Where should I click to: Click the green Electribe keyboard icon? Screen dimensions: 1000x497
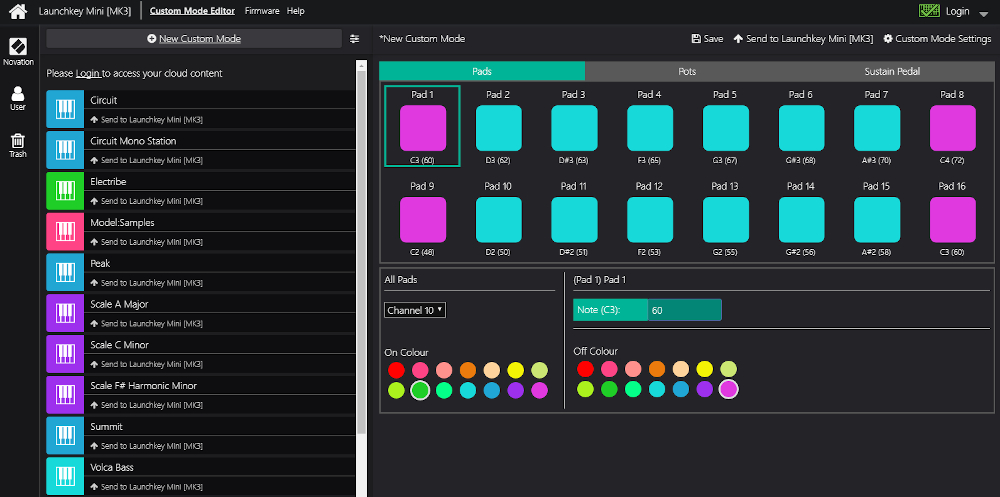[65, 191]
